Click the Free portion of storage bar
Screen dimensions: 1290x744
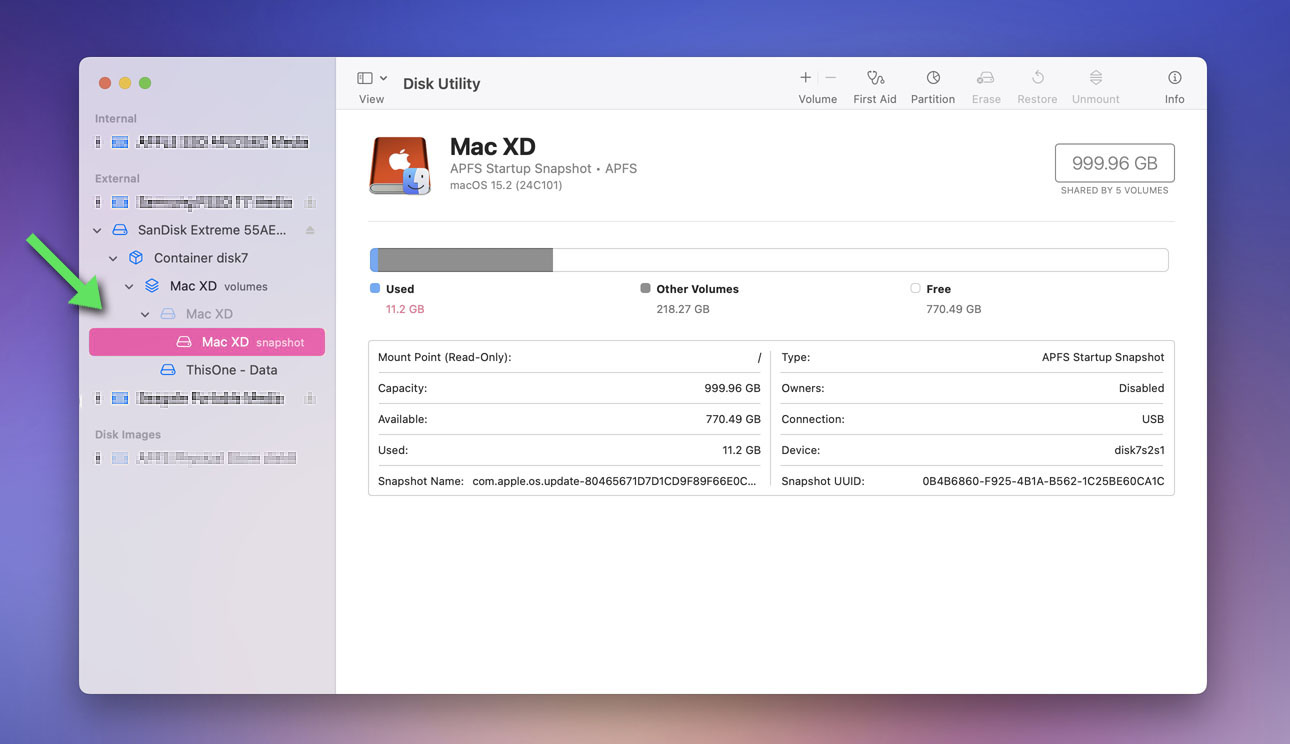coord(860,260)
